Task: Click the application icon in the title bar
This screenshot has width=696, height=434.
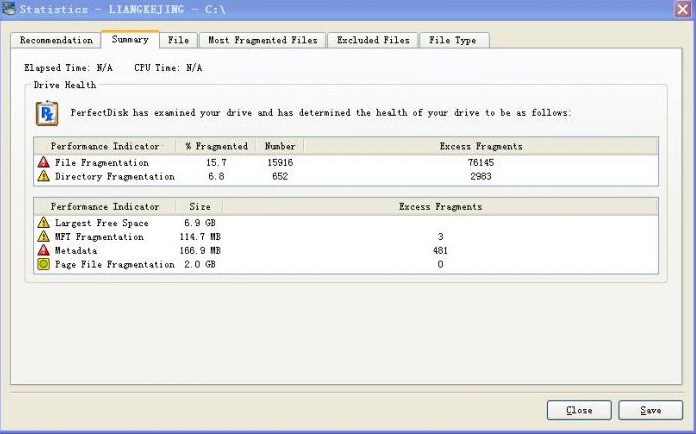Action: point(8,8)
